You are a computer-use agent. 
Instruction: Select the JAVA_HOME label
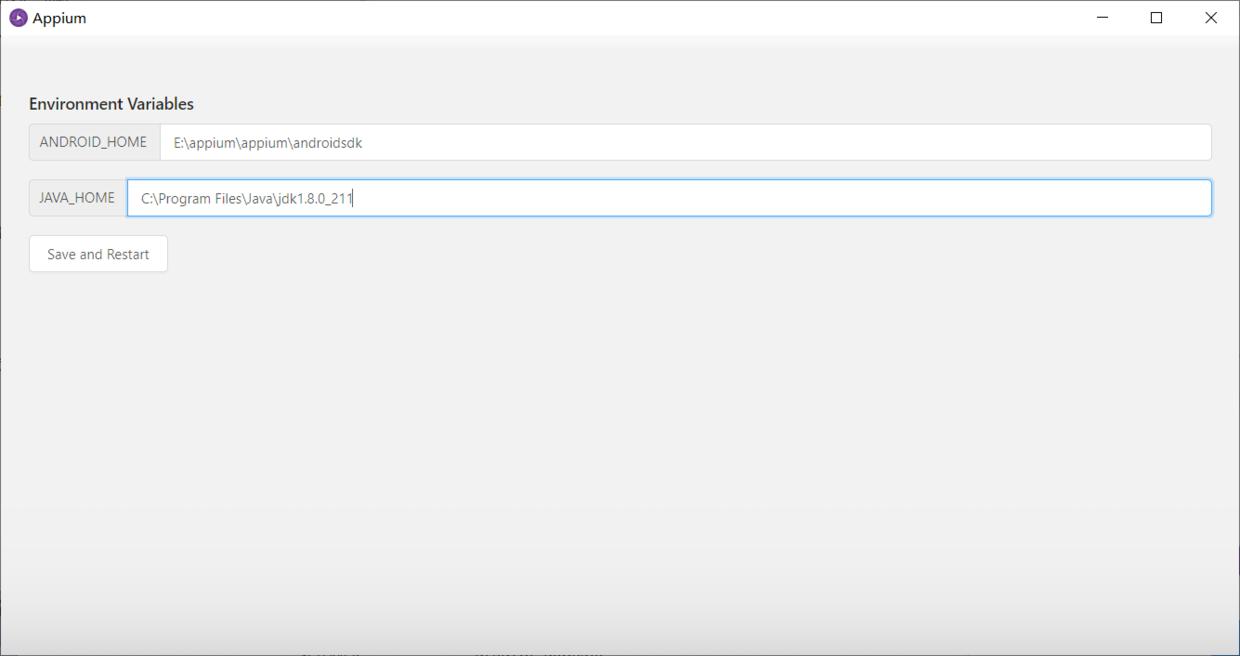tap(77, 198)
